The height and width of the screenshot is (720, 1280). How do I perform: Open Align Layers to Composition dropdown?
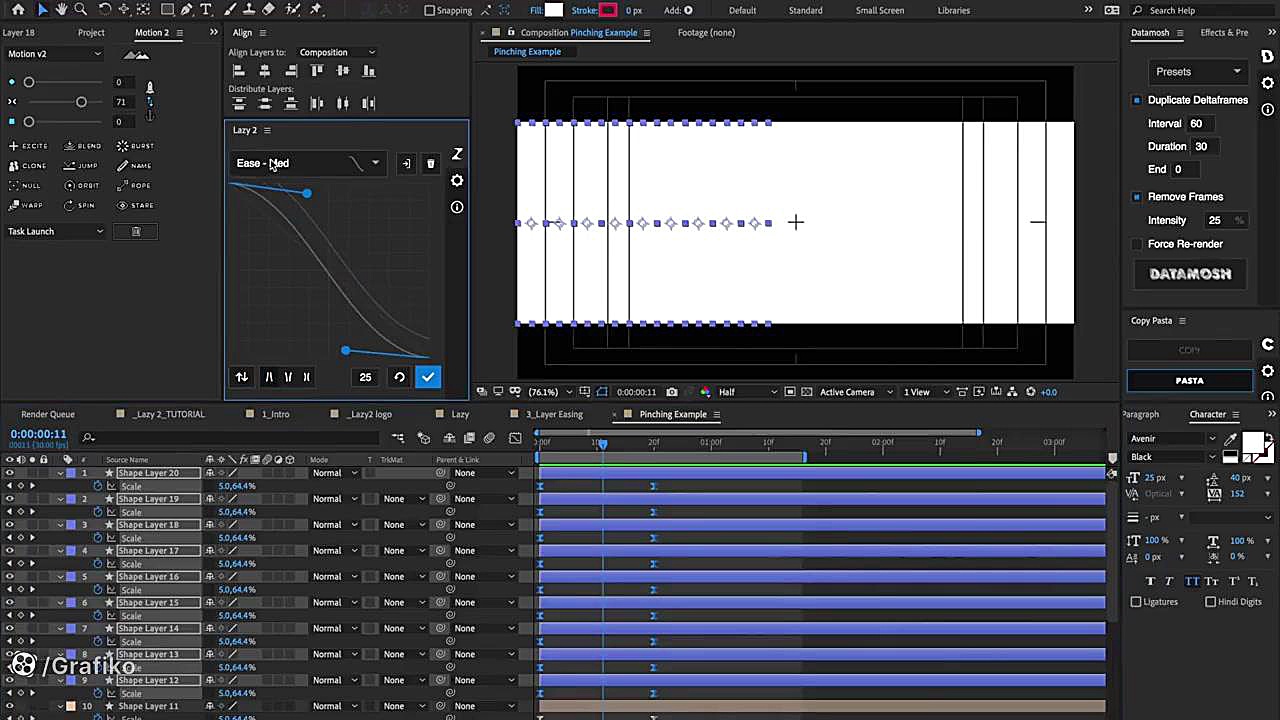pos(337,52)
